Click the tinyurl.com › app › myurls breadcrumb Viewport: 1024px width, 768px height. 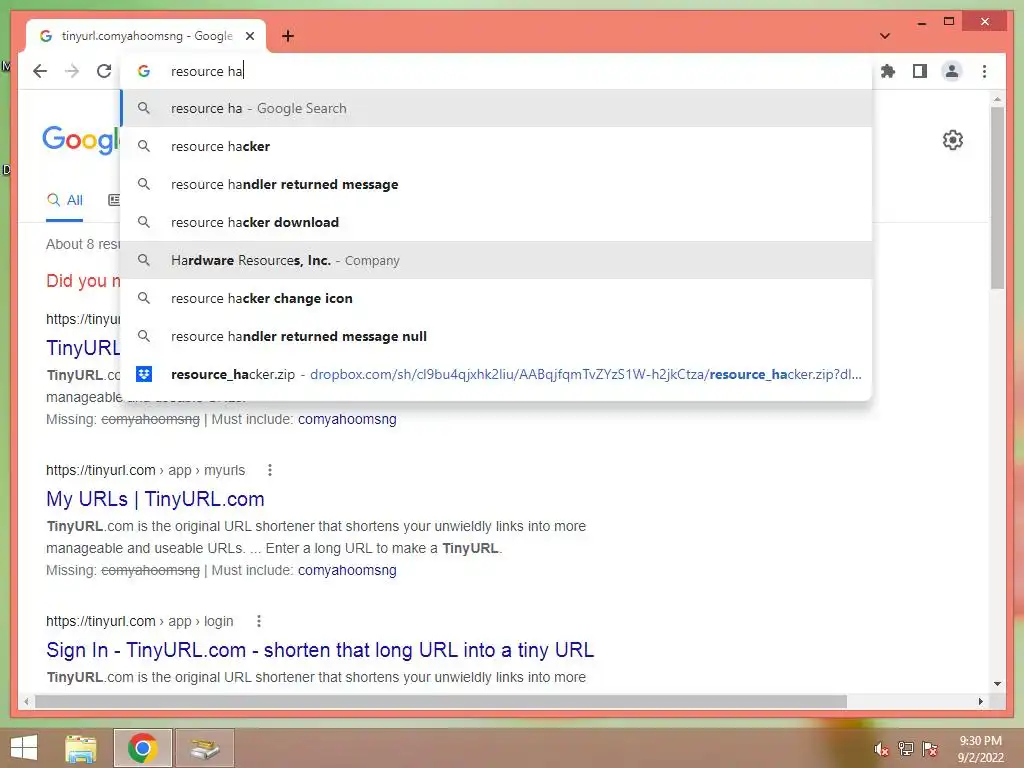(x=145, y=470)
